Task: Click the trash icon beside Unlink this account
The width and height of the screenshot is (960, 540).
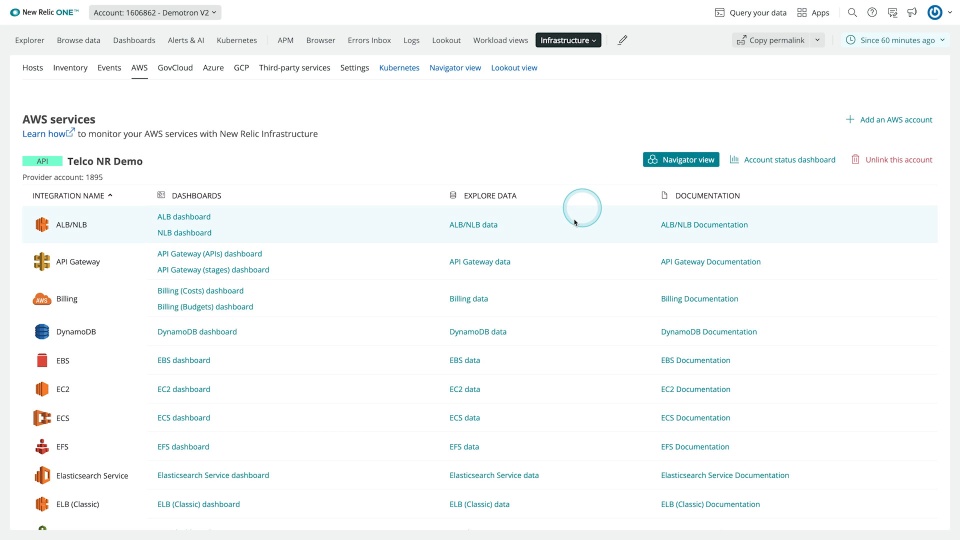Action: pos(855,159)
